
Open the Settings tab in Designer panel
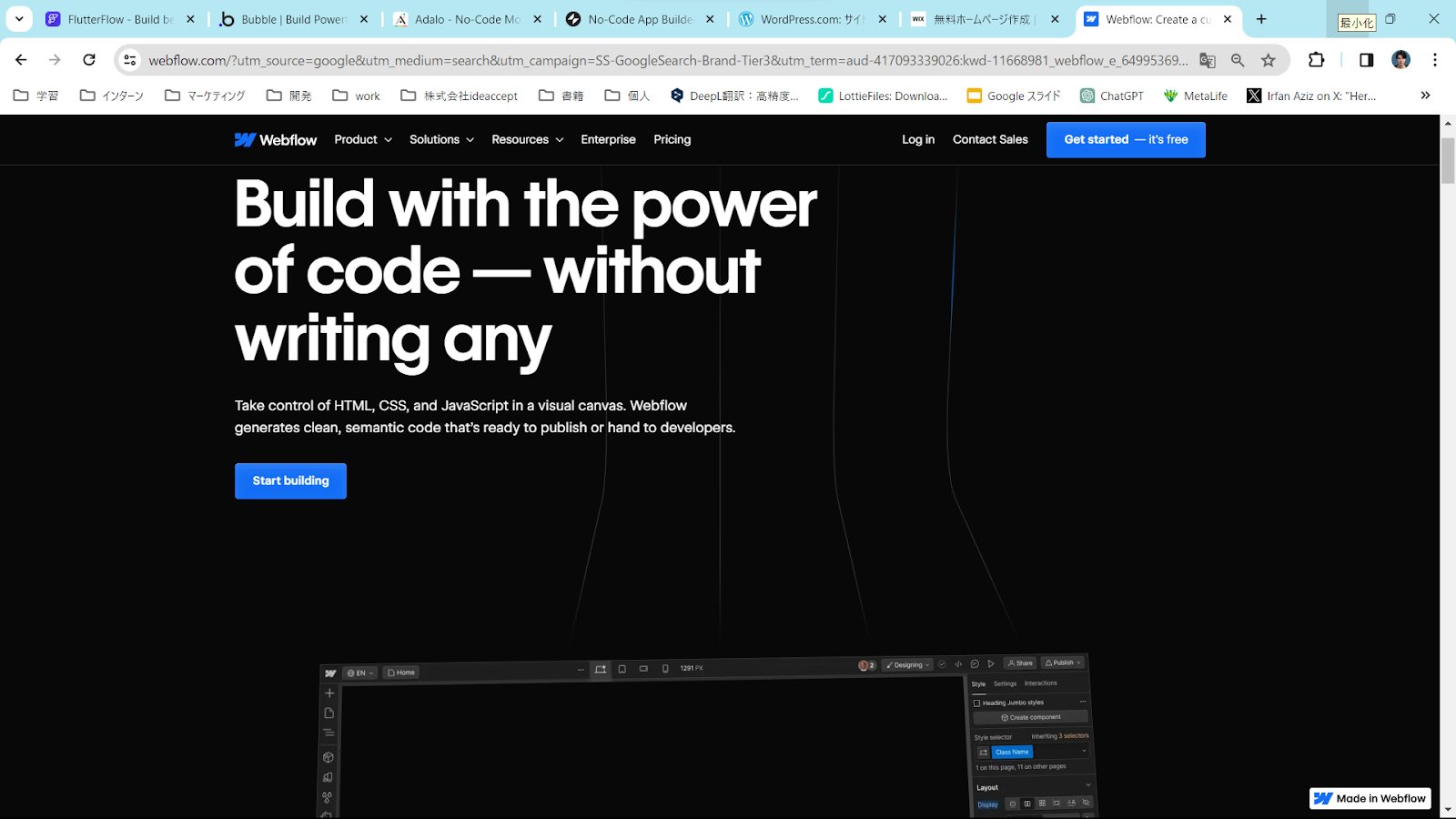[1005, 683]
